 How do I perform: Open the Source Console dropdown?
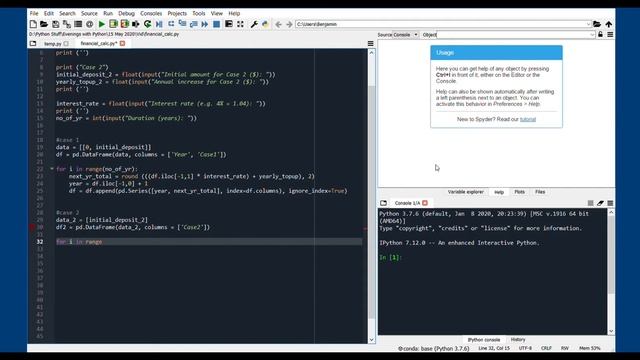point(405,35)
